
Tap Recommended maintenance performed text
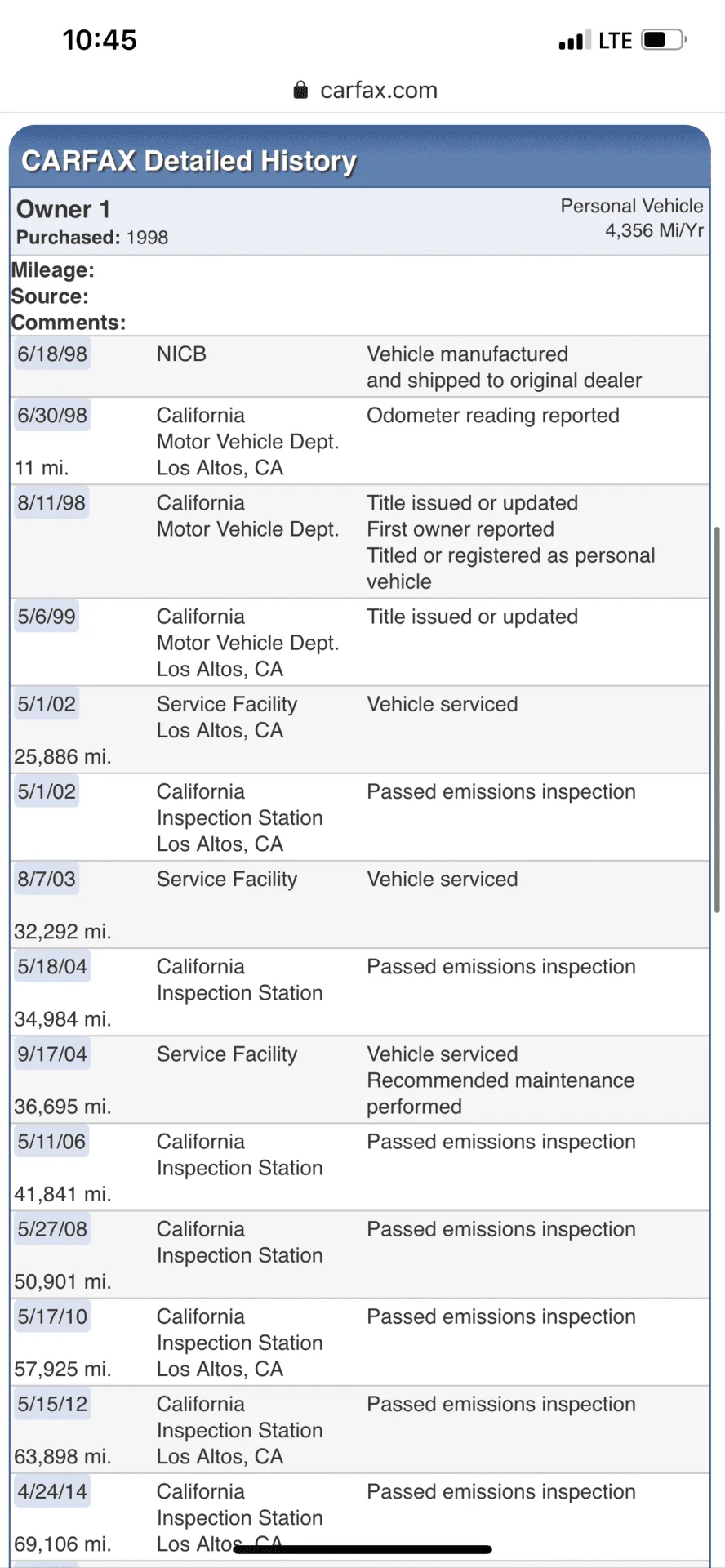500,1094
